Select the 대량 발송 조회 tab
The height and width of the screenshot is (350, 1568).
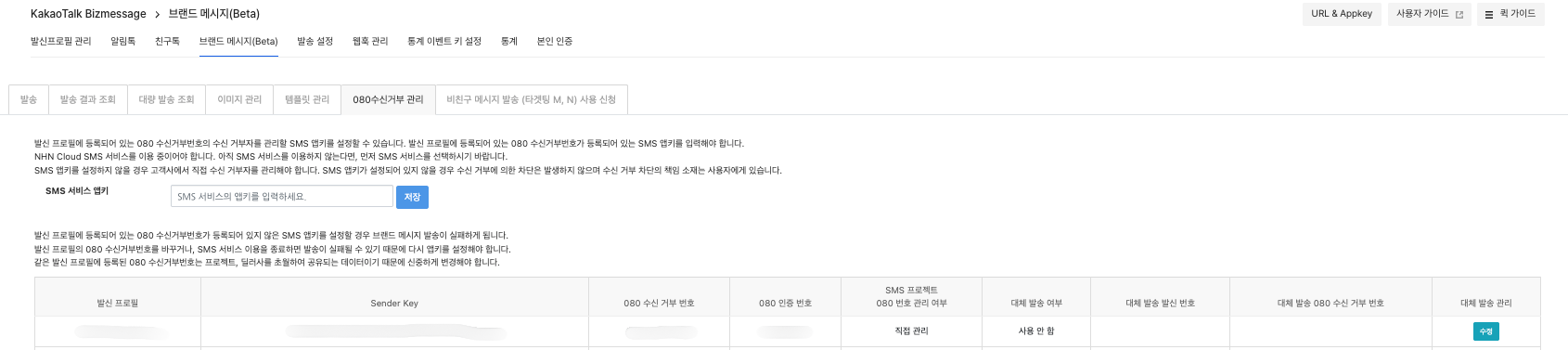(x=167, y=99)
